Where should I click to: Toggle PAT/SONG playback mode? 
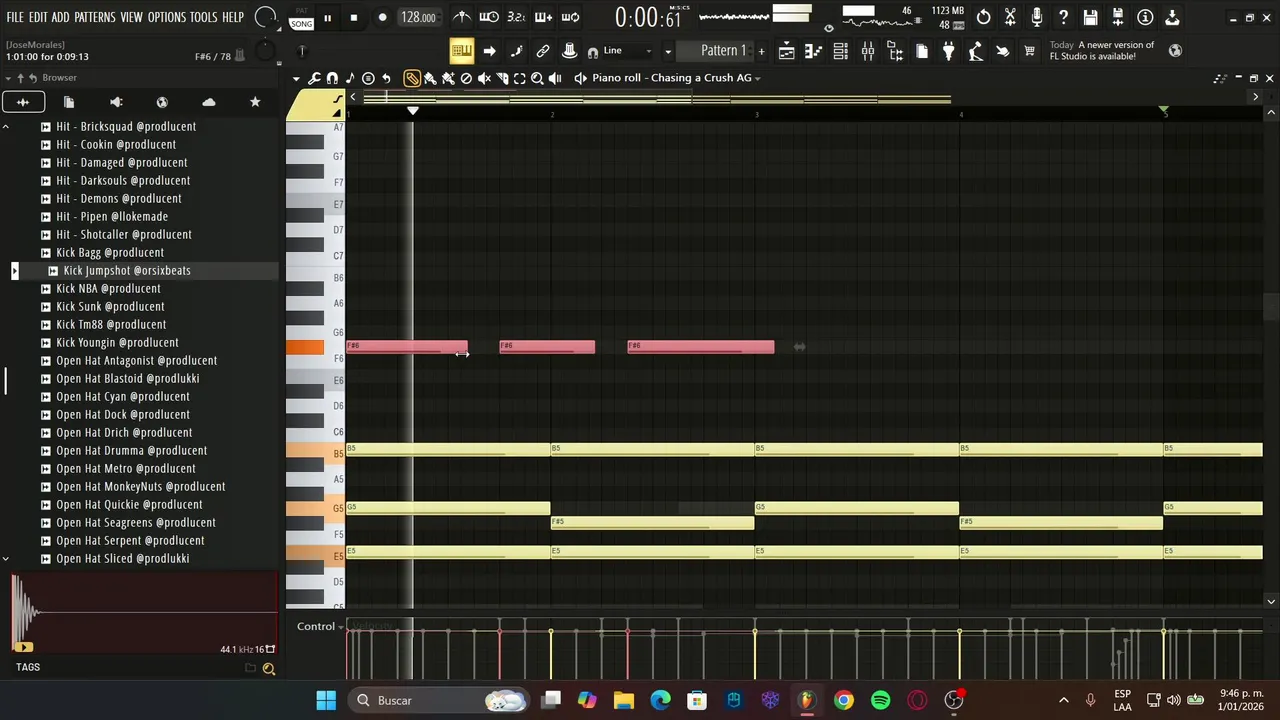(301, 18)
